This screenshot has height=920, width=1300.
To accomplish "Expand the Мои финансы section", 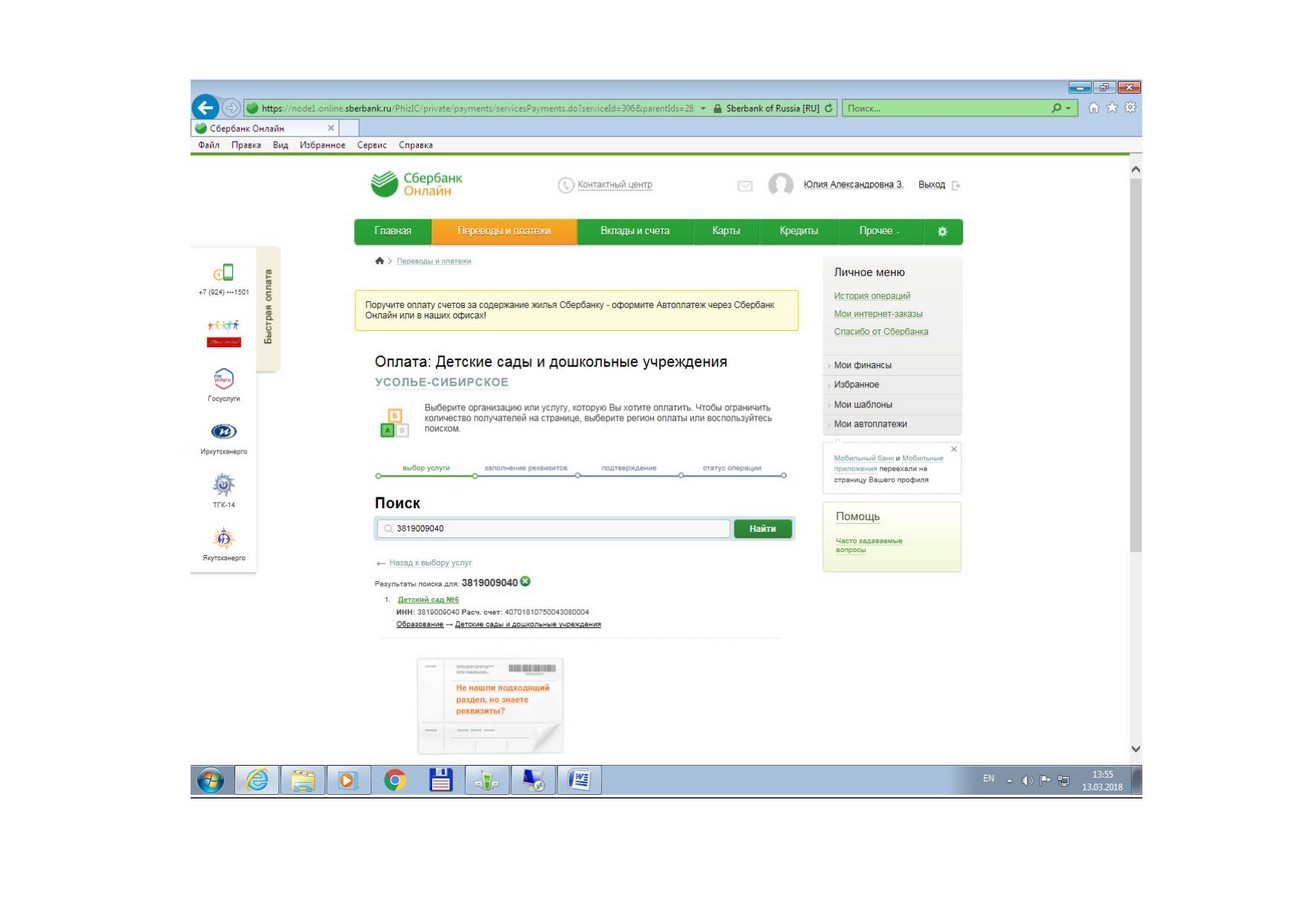I will 862,365.
